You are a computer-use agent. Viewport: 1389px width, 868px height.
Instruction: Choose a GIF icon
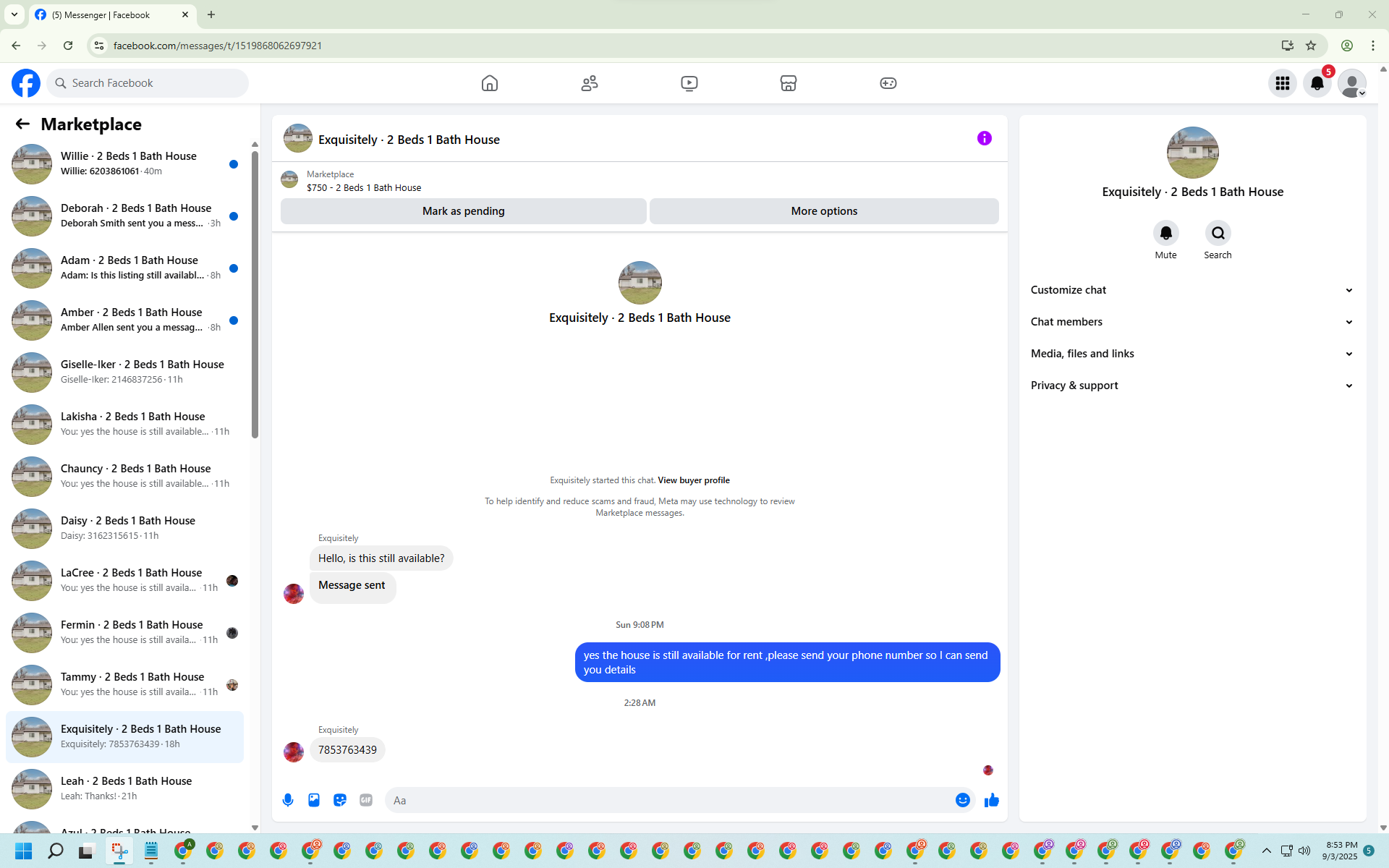tap(366, 800)
